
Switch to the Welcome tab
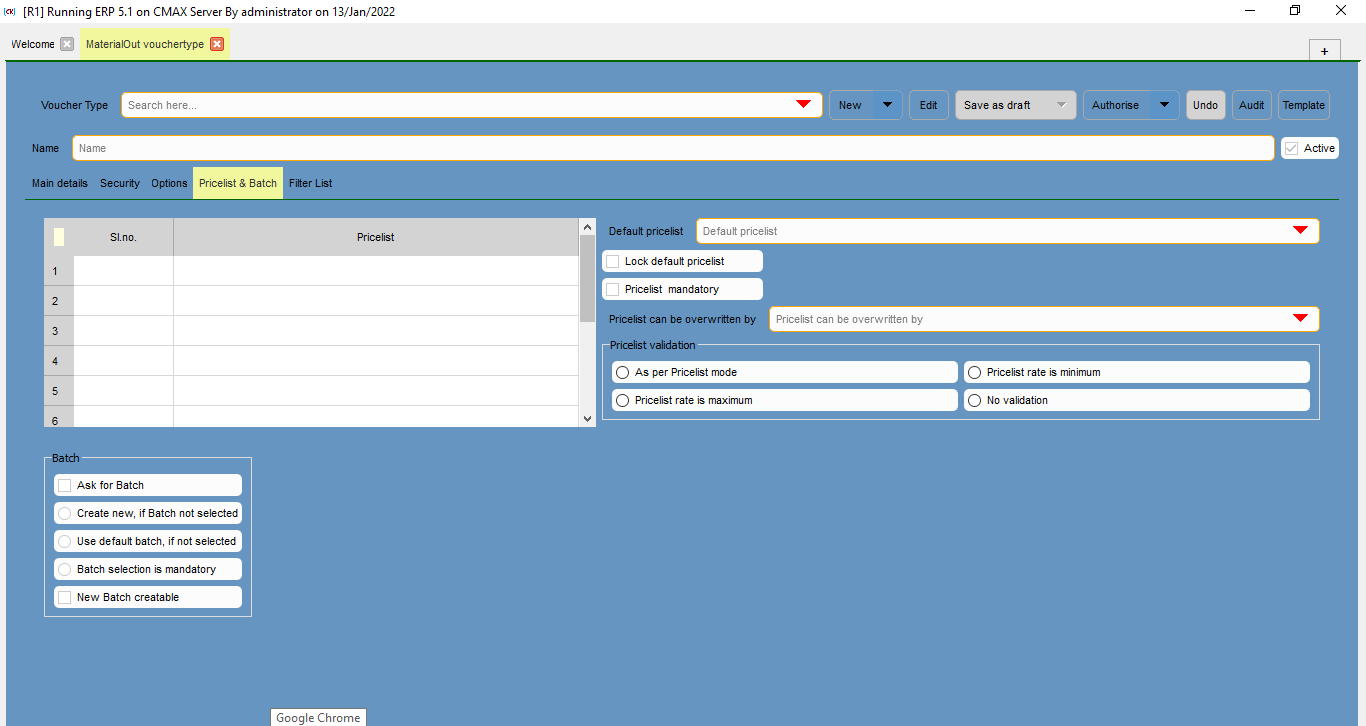(33, 44)
